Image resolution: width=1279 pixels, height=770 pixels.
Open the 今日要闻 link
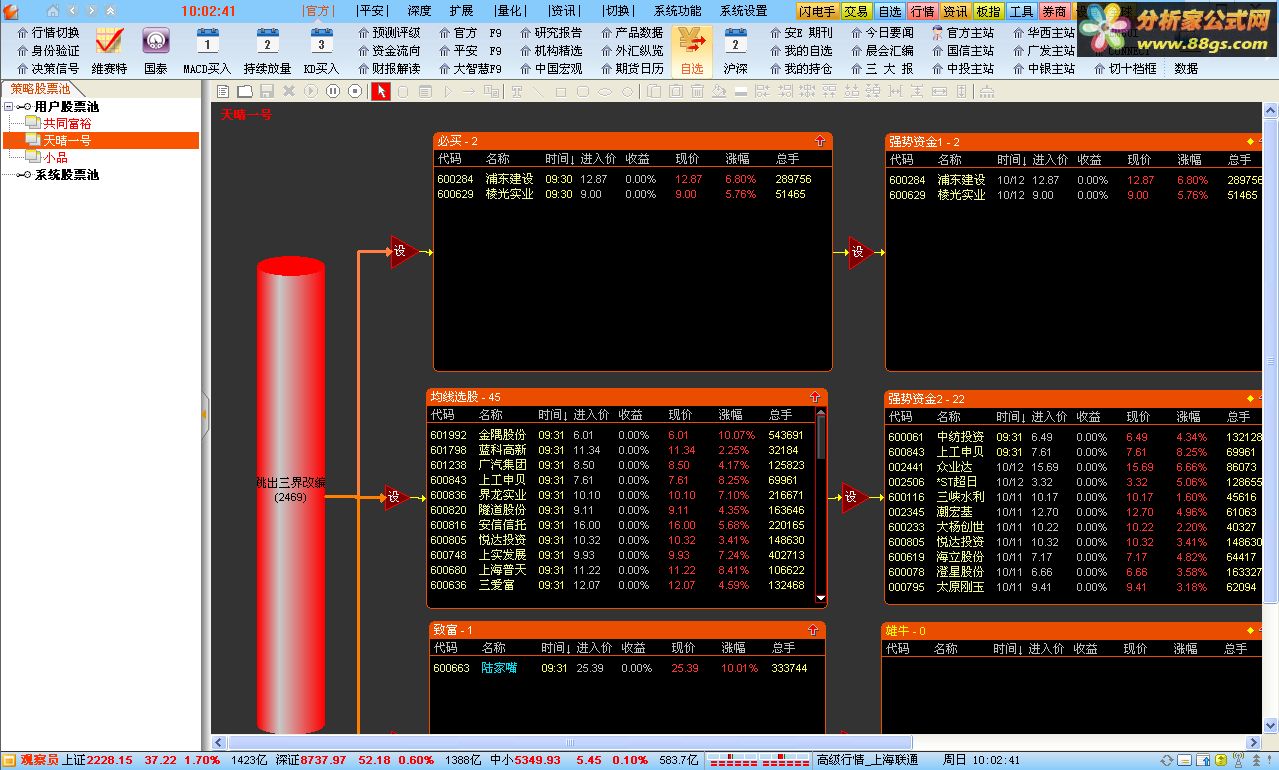pos(882,32)
